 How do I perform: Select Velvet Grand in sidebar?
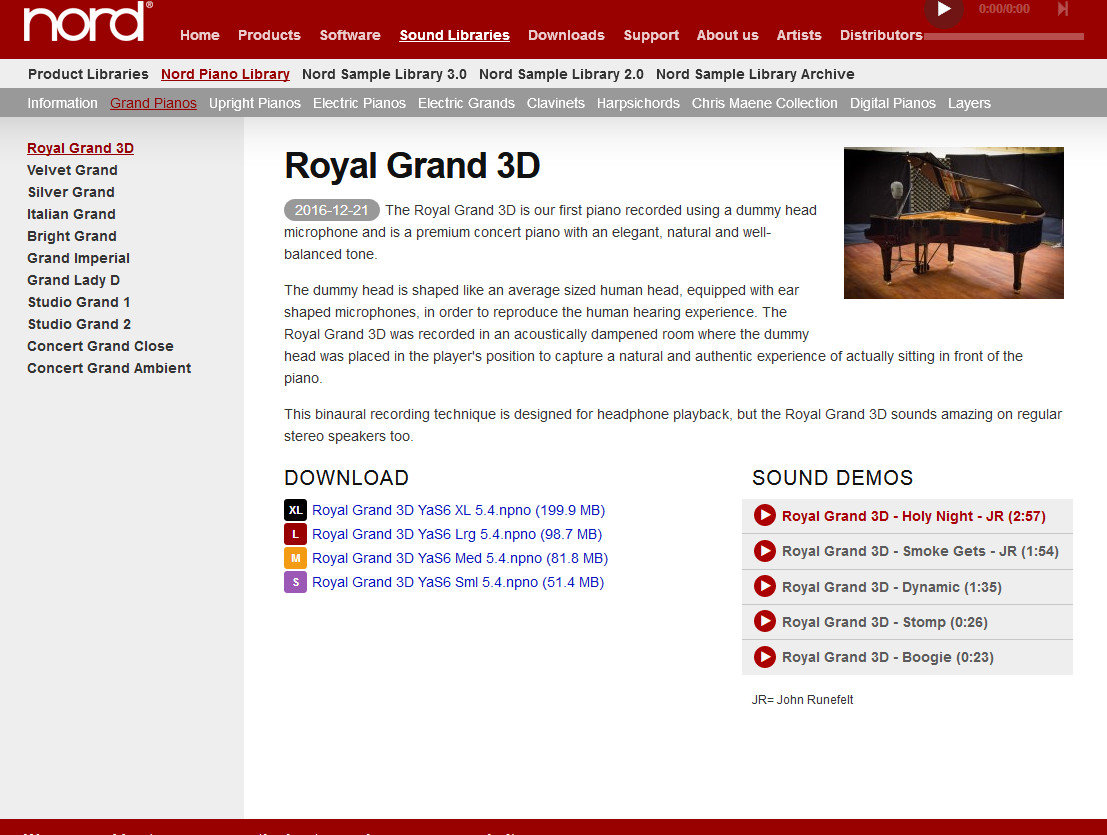(73, 170)
